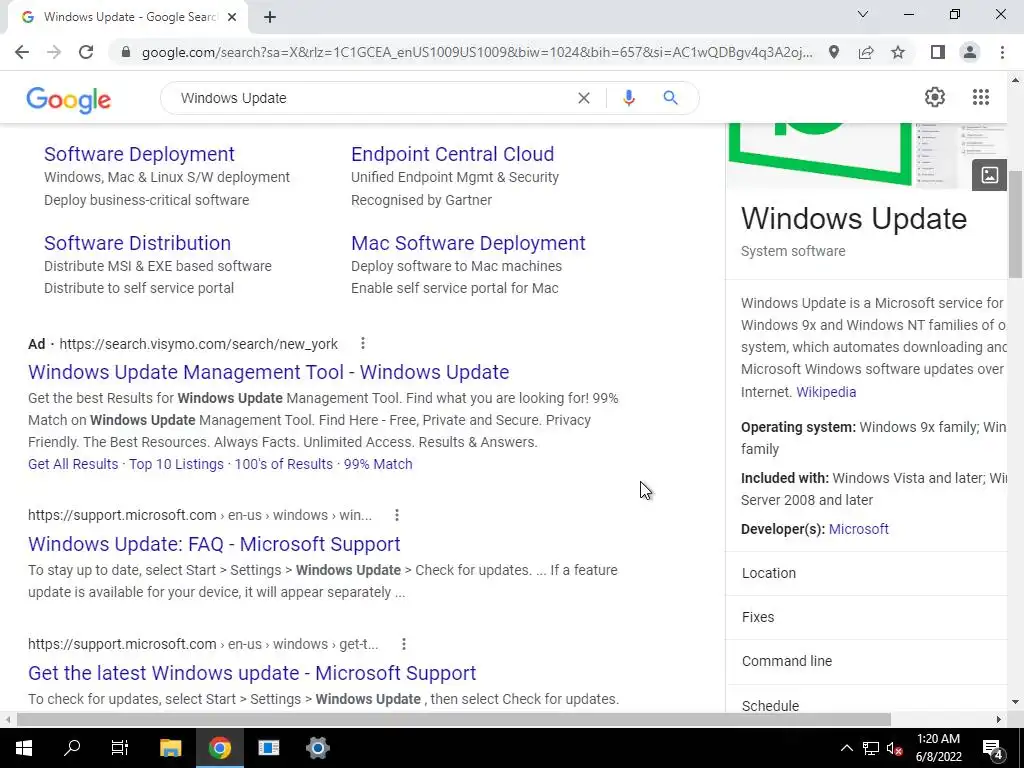Show hidden system tray icons

click(846, 748)
